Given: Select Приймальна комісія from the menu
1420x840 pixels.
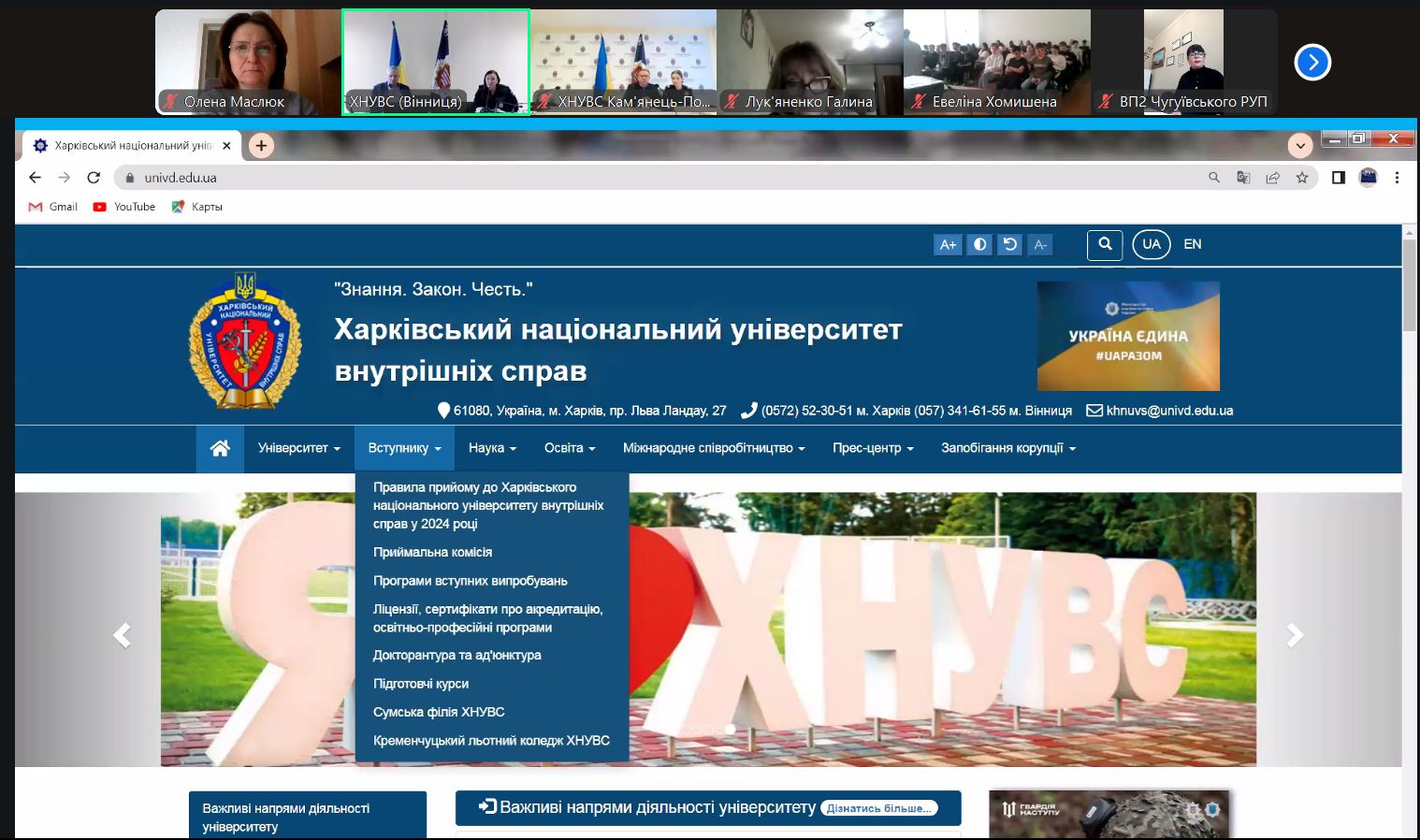Looking at the screenshot, I should pyautogui.click(x=432, y=552).
